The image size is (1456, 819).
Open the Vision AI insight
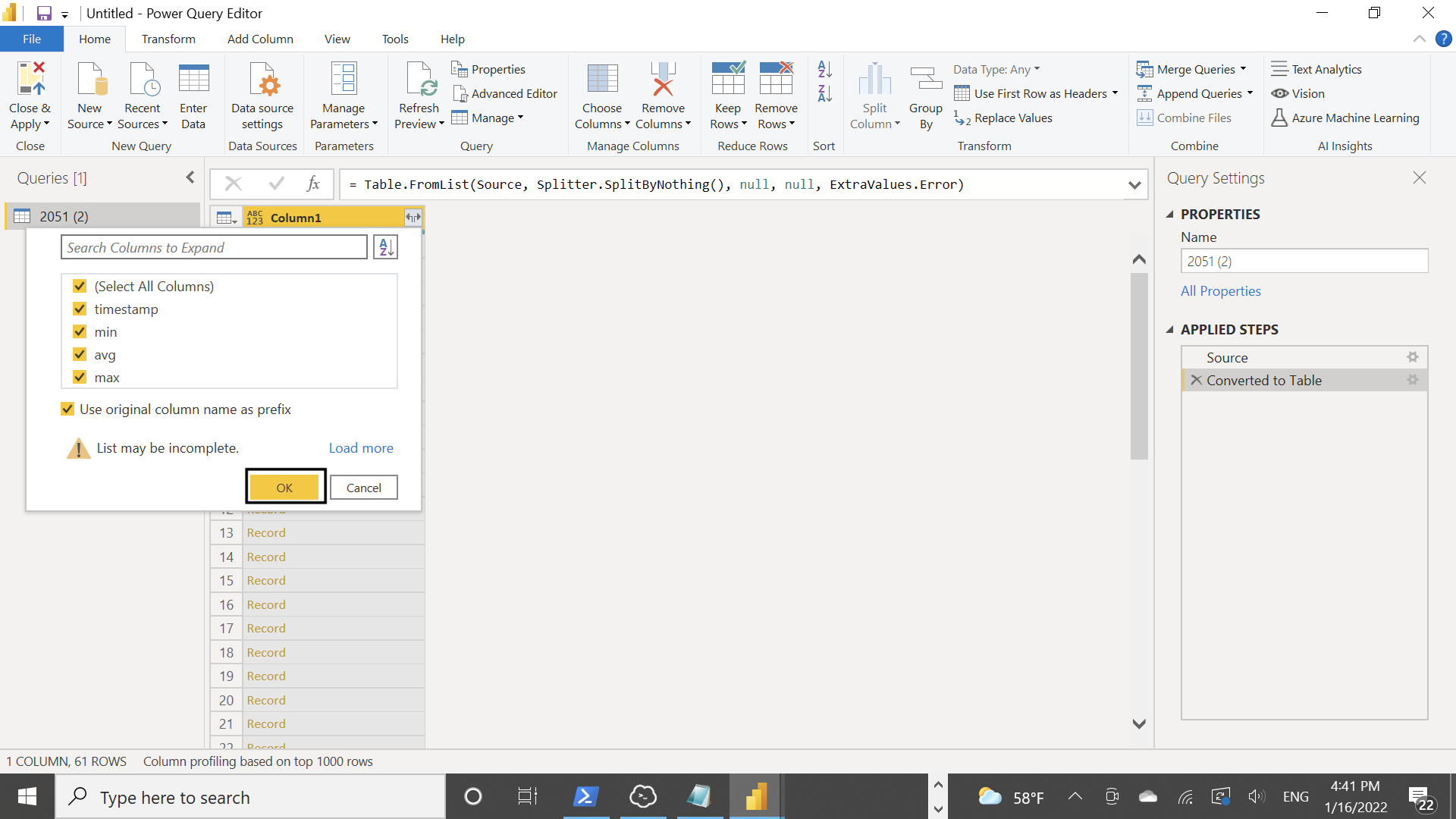[1298, 93]
